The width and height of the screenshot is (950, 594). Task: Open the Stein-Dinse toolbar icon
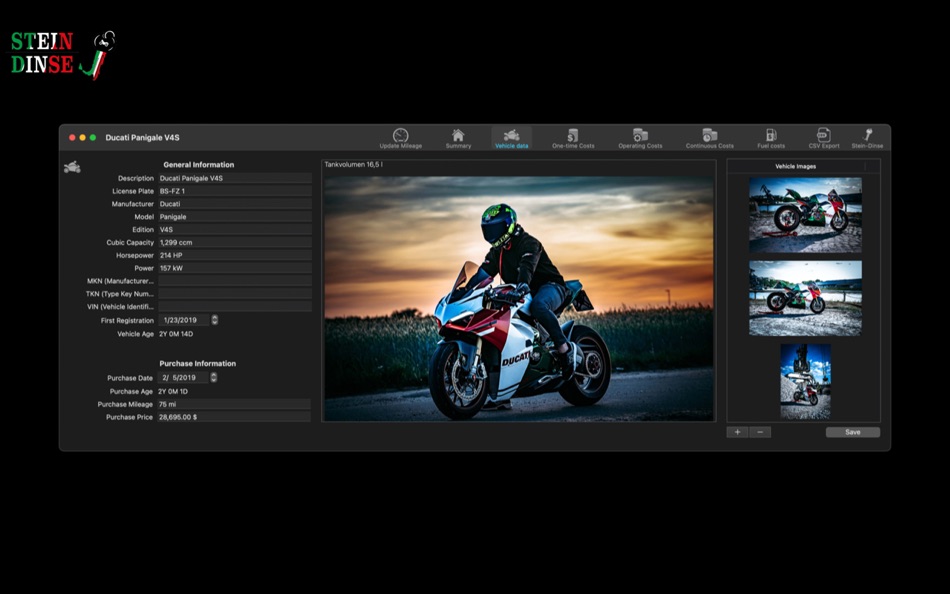(867, 138)
